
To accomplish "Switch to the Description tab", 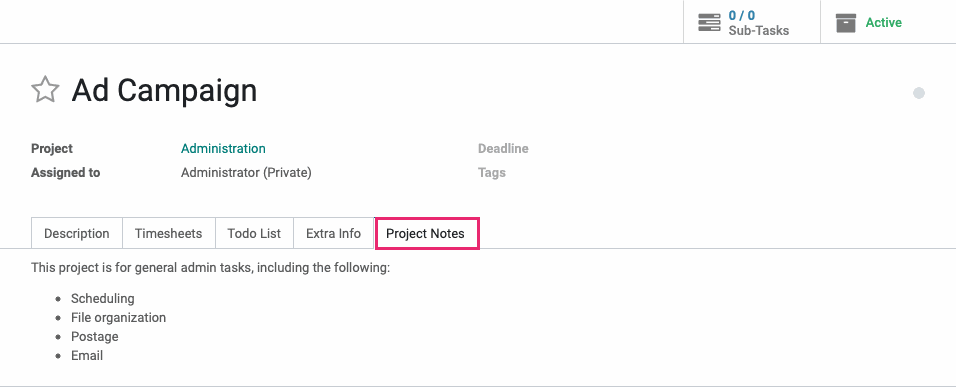I will [77, 233].
